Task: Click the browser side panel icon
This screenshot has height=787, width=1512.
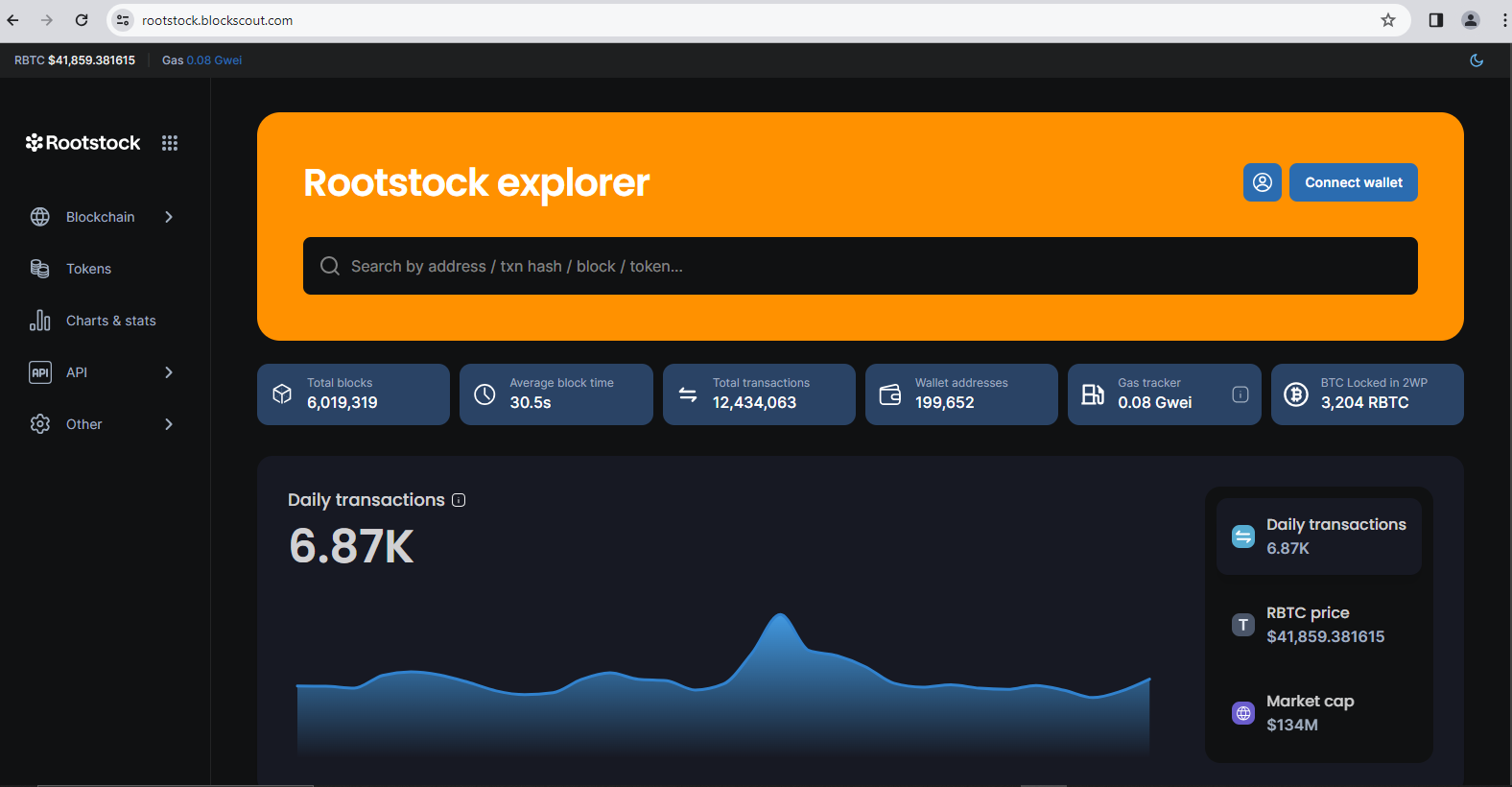Action: [1435, 20]
